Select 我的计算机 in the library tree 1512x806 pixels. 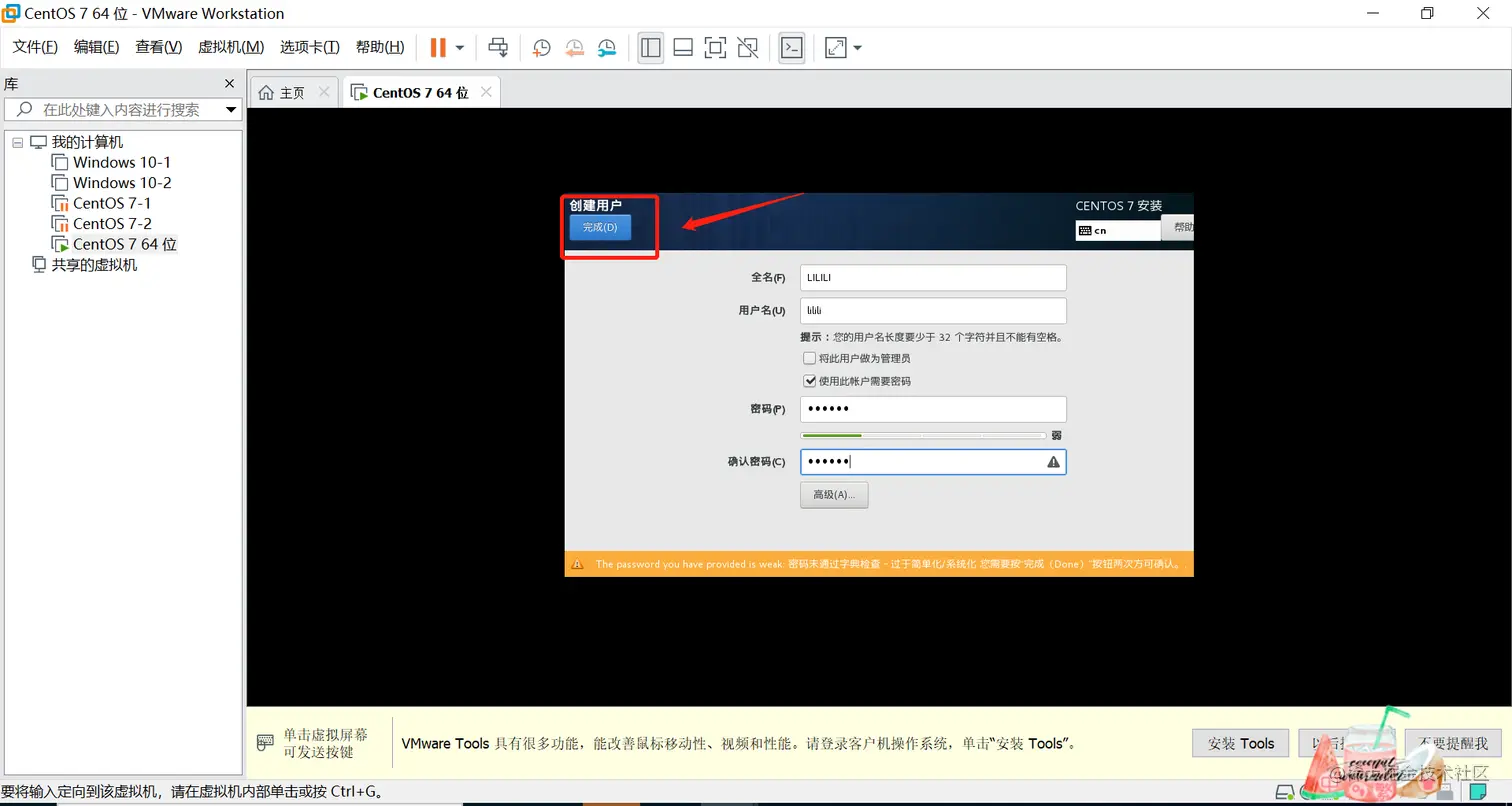coord(87,142)
